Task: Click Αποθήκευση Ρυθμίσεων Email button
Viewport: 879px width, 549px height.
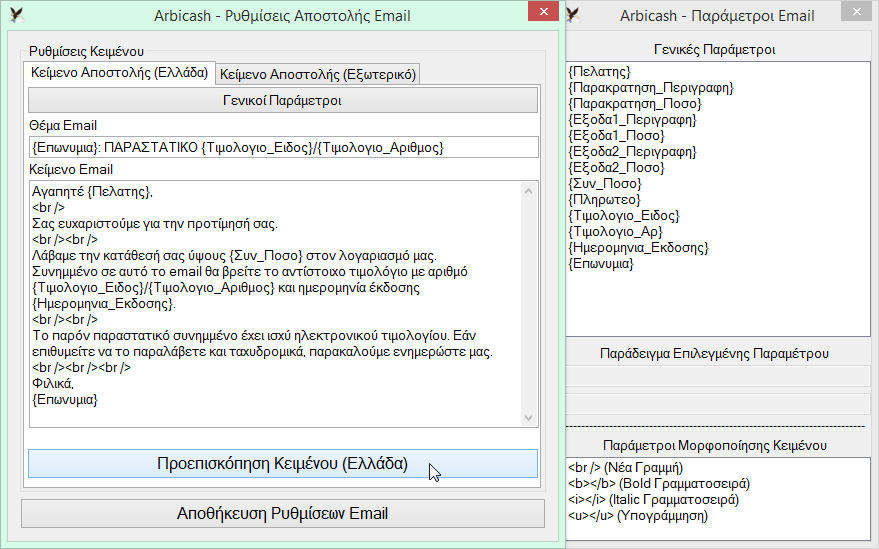Action: tap(283, 513)
